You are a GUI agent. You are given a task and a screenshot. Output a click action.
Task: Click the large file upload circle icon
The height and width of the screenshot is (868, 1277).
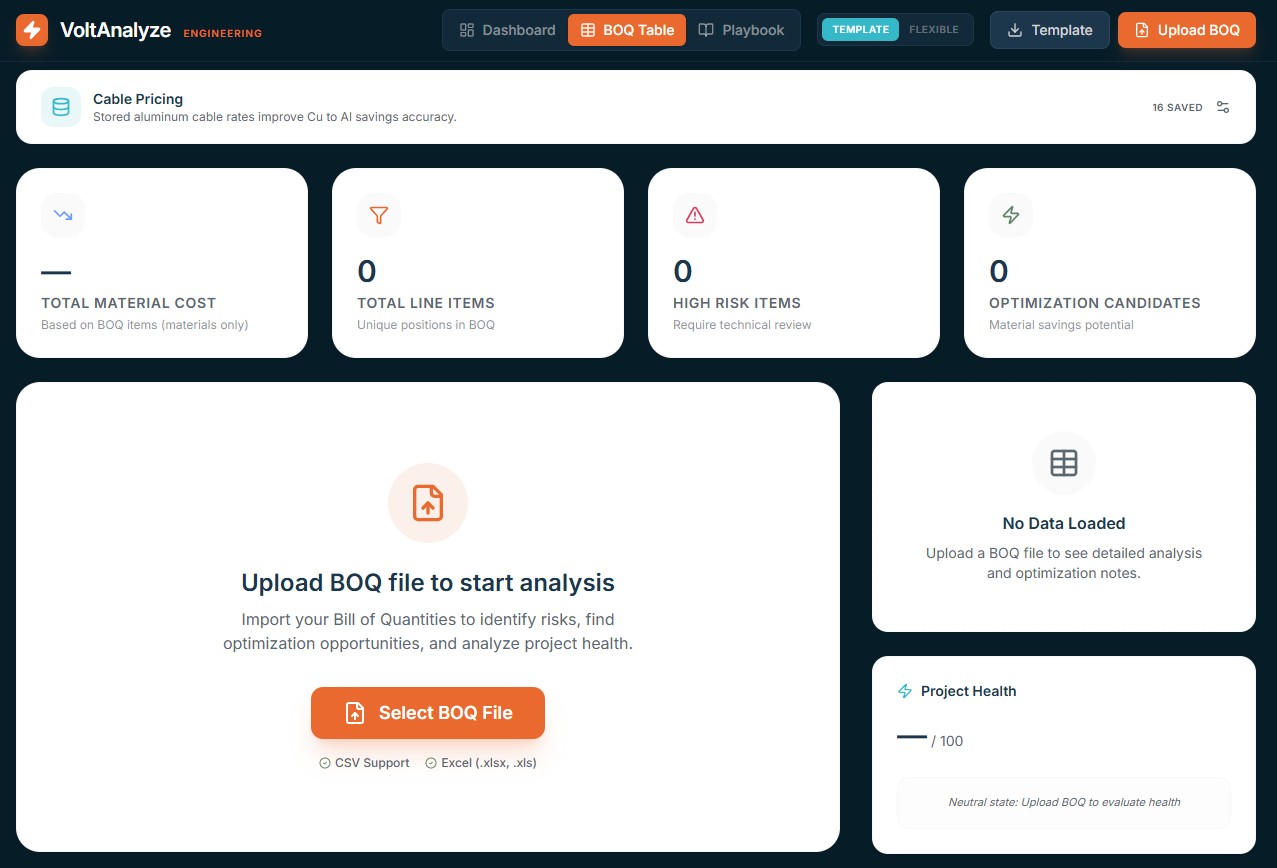coord(428,503)
